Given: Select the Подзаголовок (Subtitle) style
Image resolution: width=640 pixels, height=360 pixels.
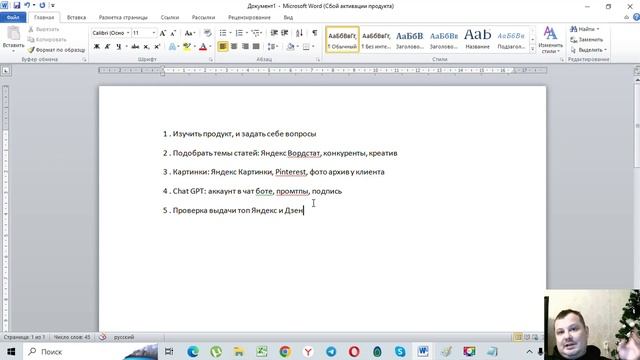Looking at the screenshot, I should tap(511, 40).
